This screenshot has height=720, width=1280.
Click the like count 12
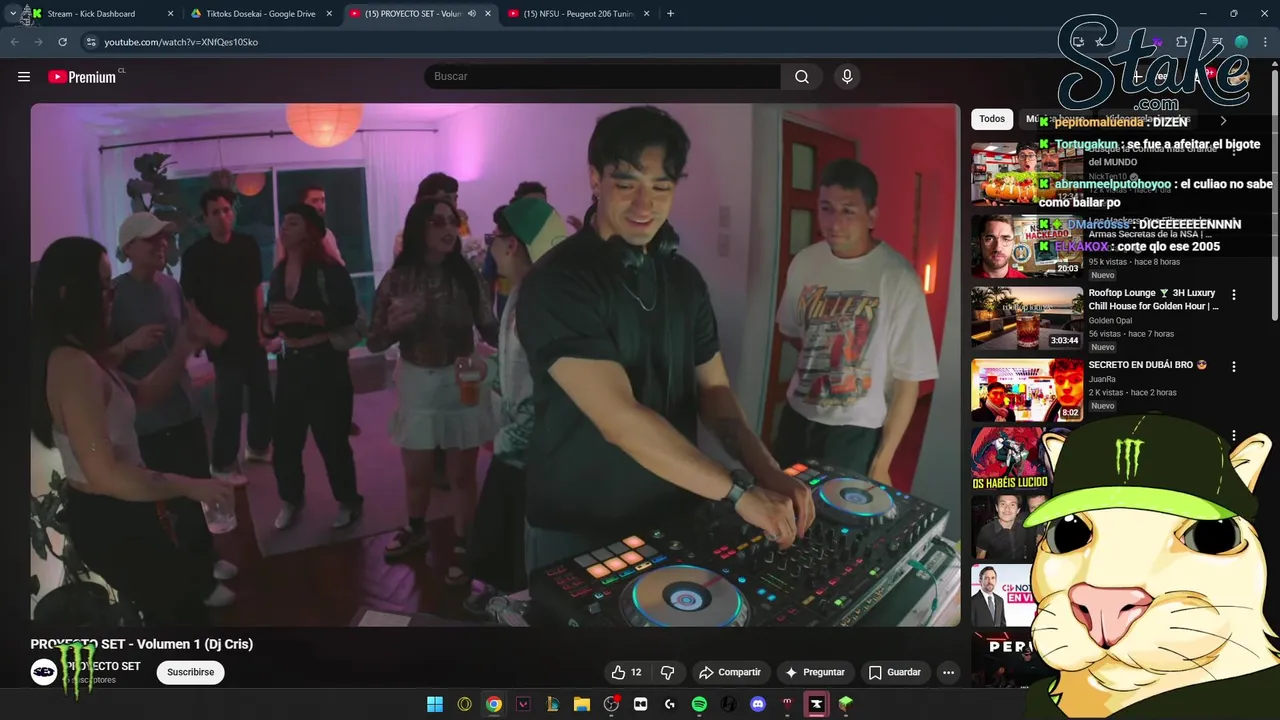coord(636,672)
